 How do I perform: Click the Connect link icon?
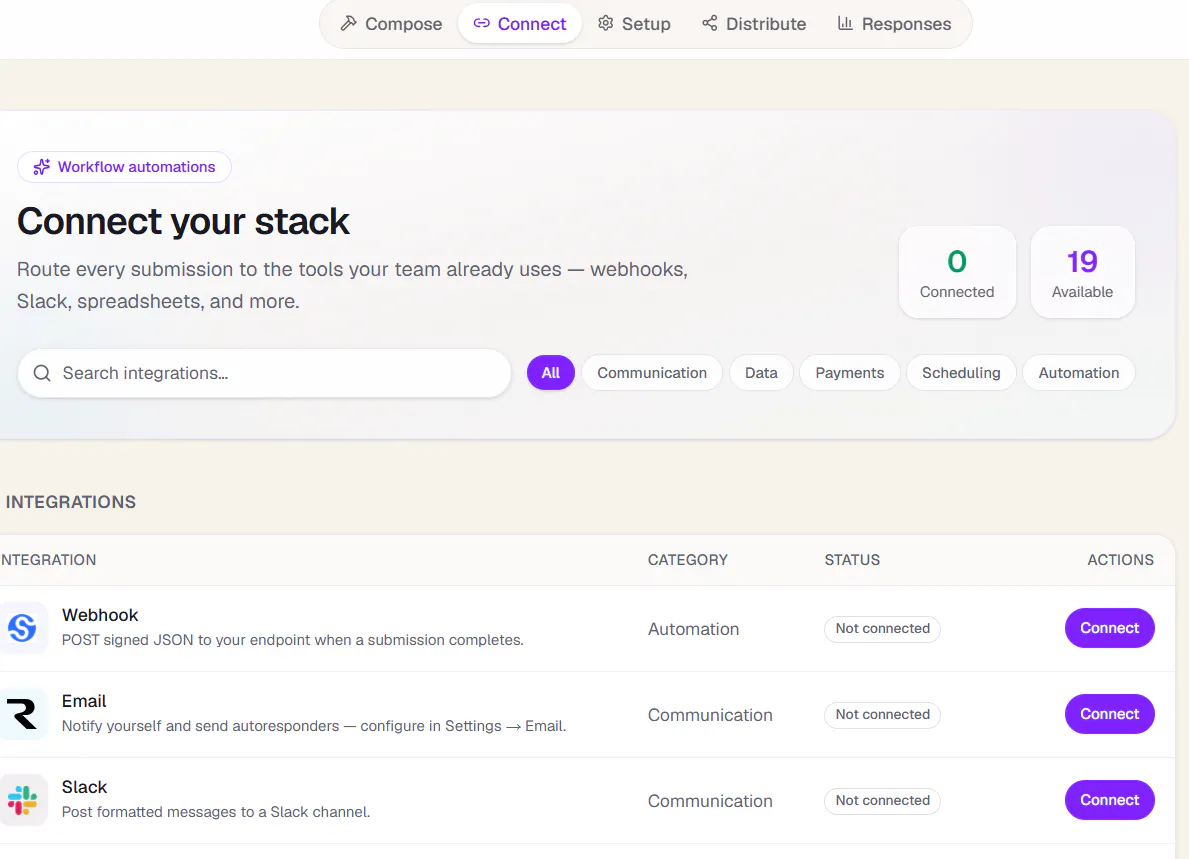tap(482, 24)
